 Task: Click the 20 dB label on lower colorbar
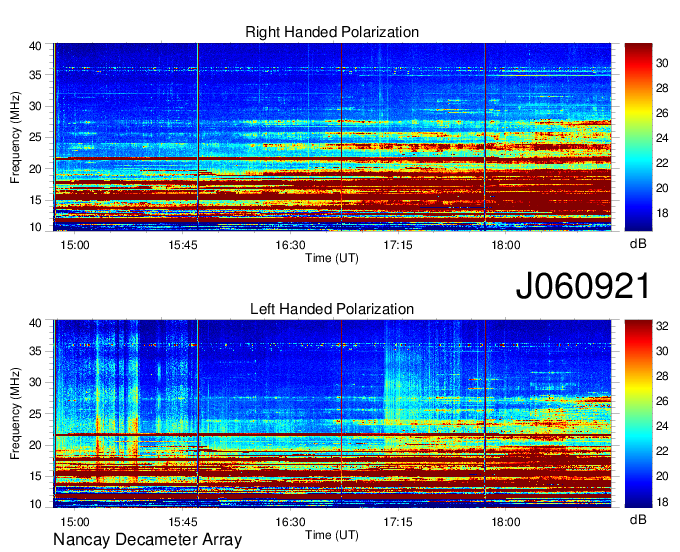pos(662,476)
